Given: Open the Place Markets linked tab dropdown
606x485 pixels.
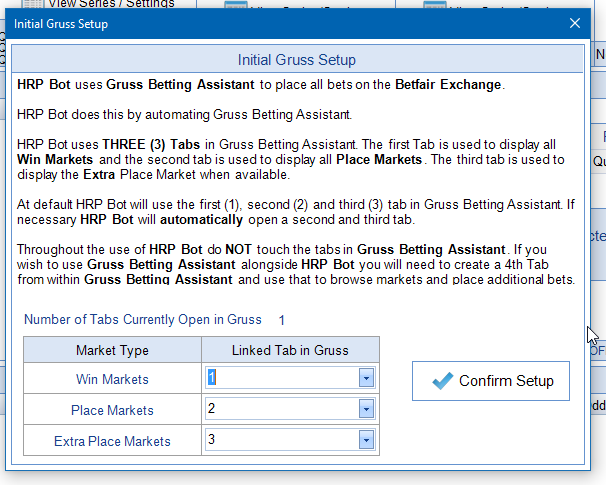Looking at the screenshot, I should (366, 409).
